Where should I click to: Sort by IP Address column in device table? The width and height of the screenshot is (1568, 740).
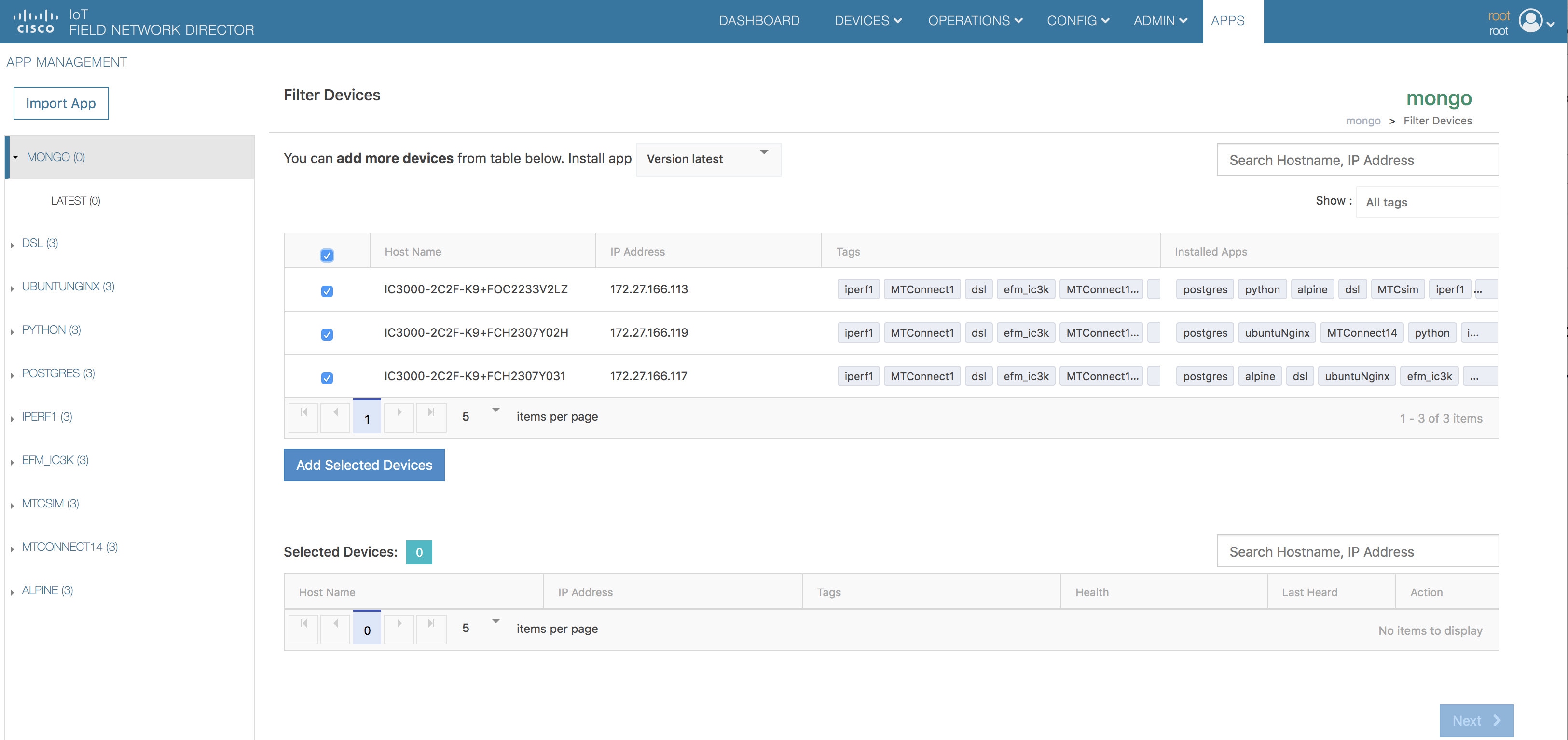click(x=709, y=251)
